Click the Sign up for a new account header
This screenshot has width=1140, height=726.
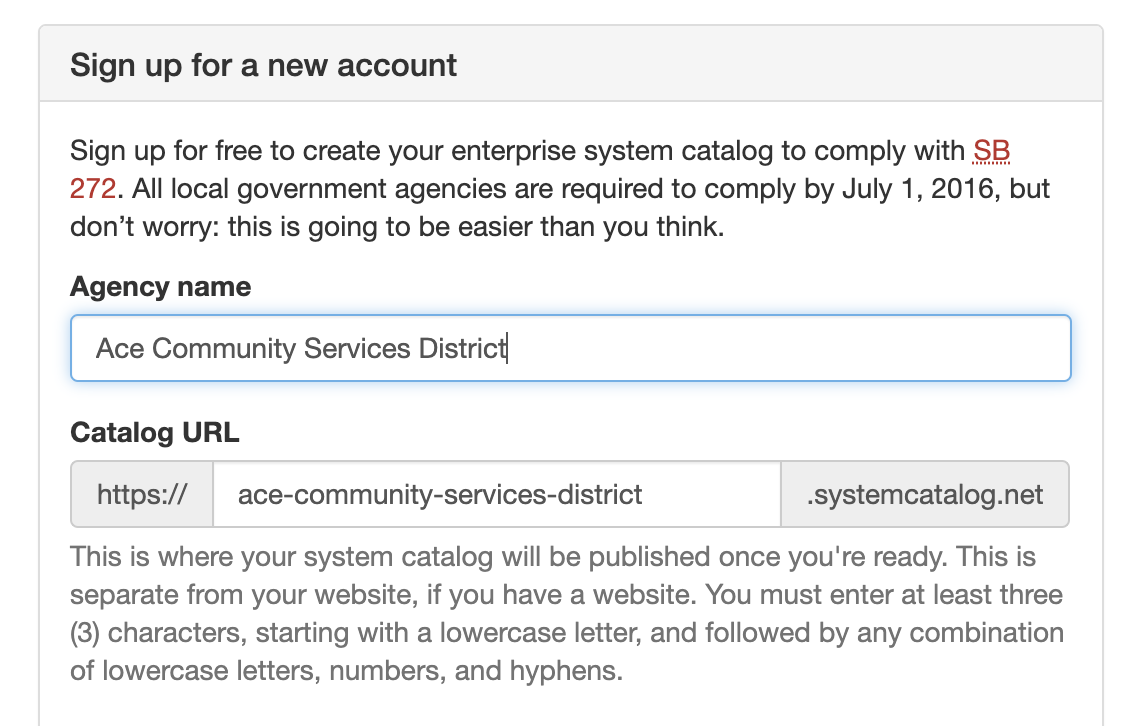262,64
